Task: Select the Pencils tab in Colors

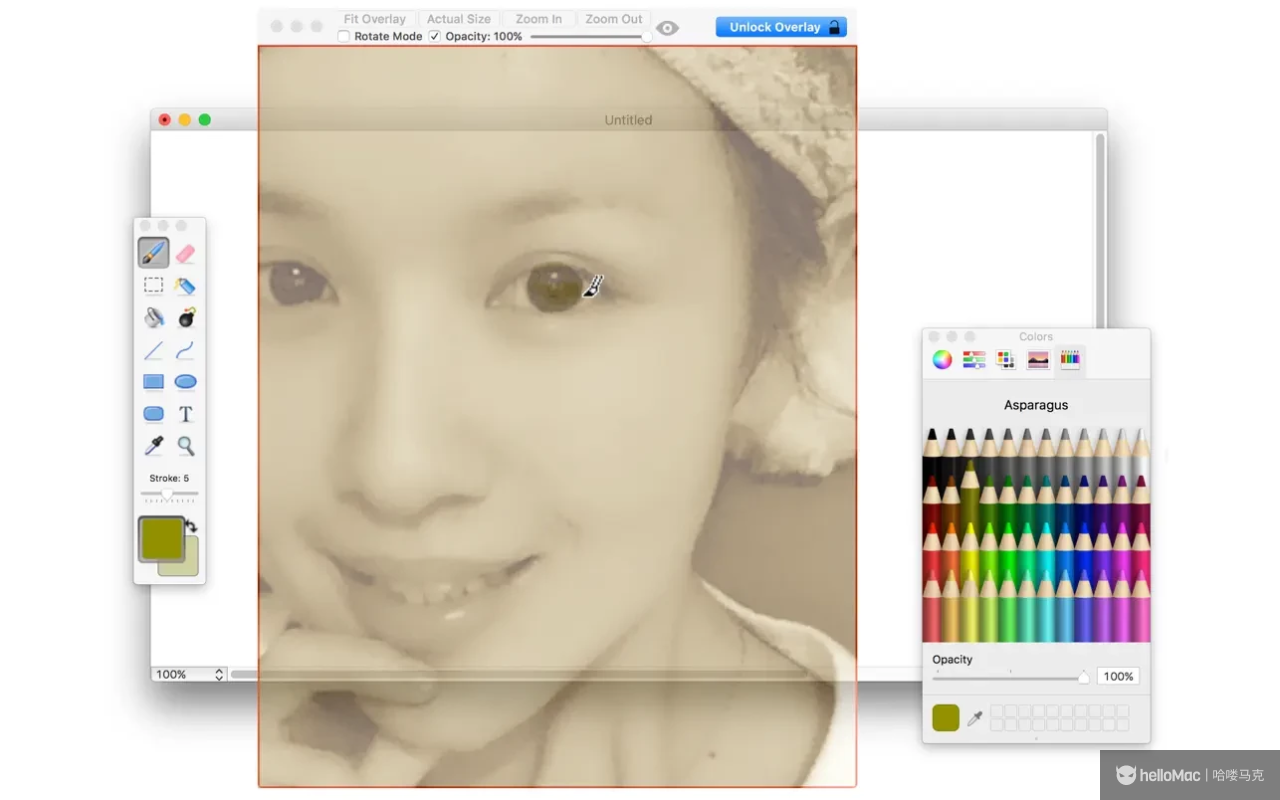Action: tap(1070, 360)
